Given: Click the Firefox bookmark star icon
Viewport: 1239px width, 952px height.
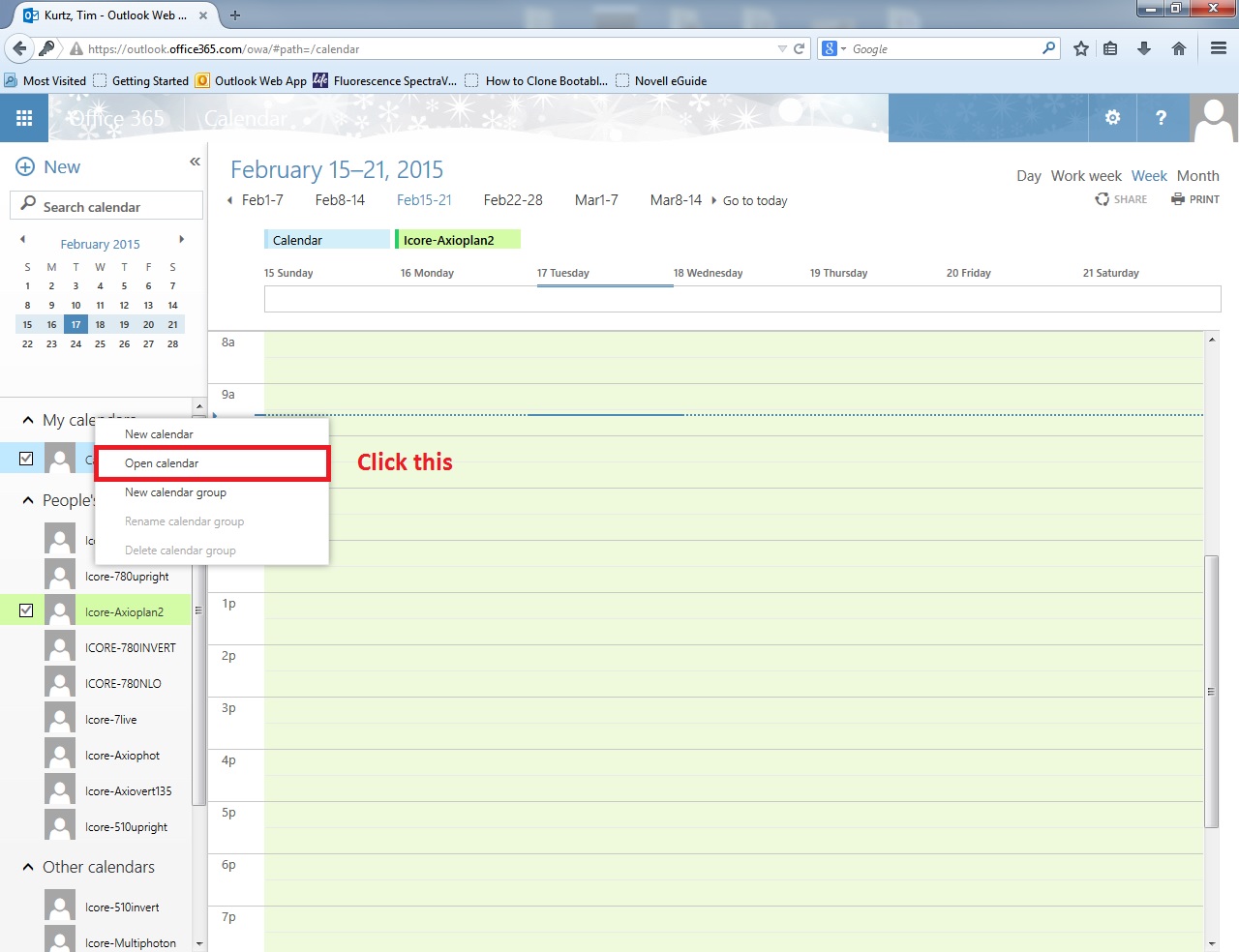Looking at the screenshot, I should (x=1081, y=48).
